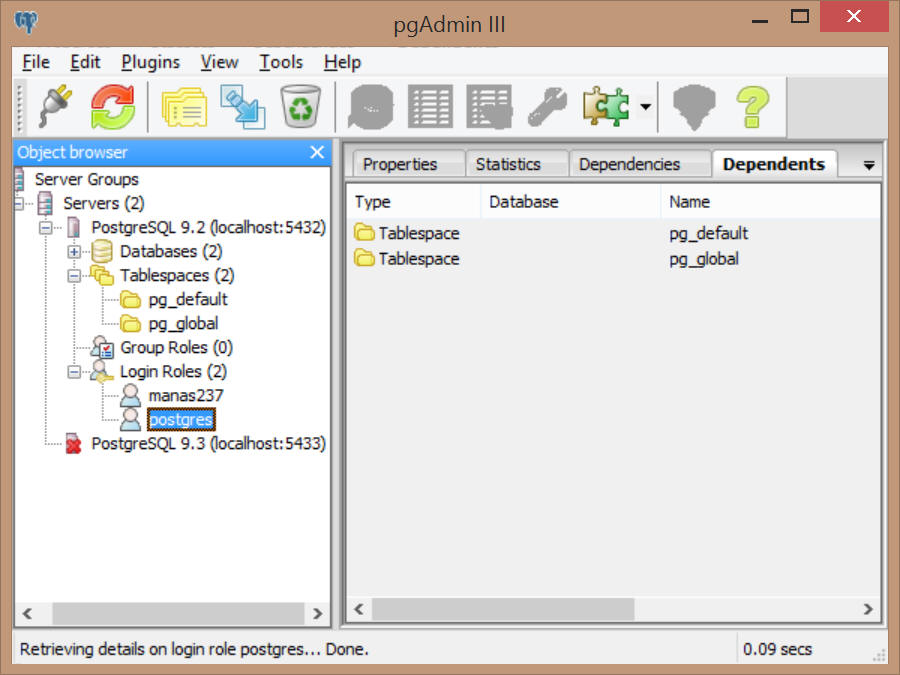Close the Object browser panel
This screenshot has width=900, height=675.
coord(317,152)
